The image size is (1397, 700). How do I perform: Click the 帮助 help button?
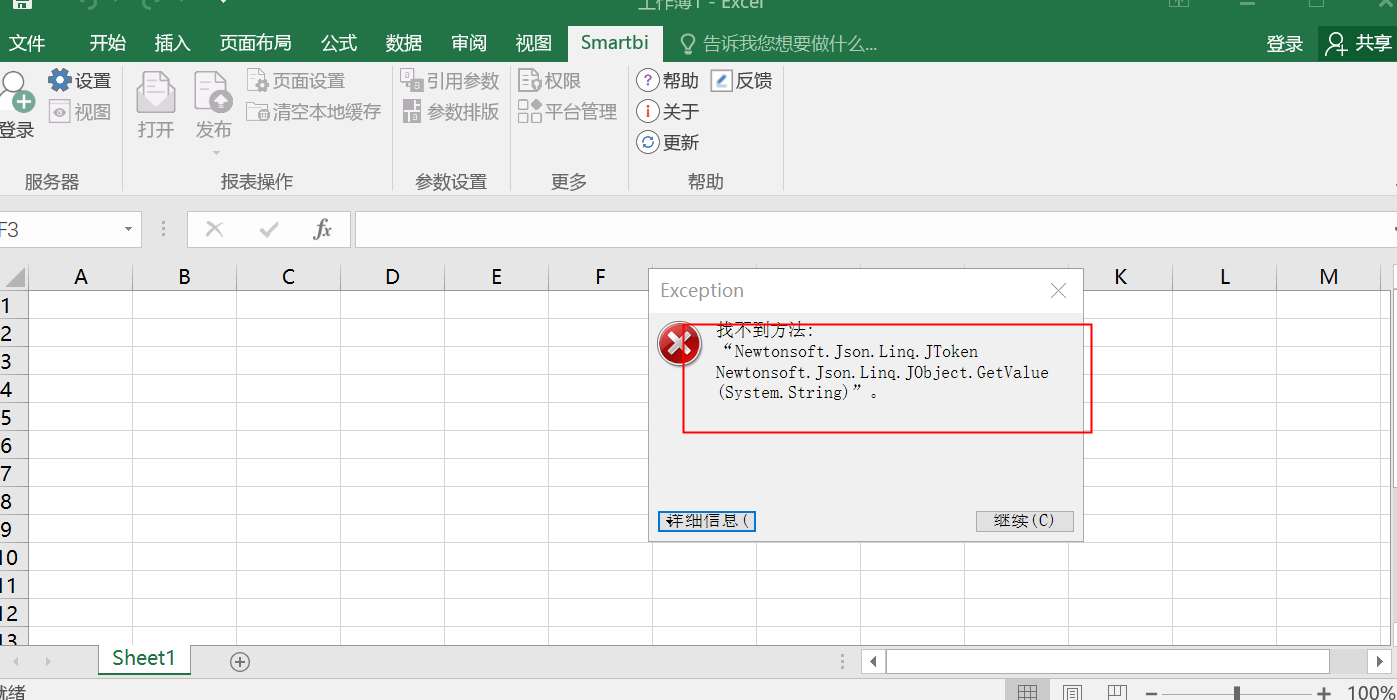(x=667, y=81)
